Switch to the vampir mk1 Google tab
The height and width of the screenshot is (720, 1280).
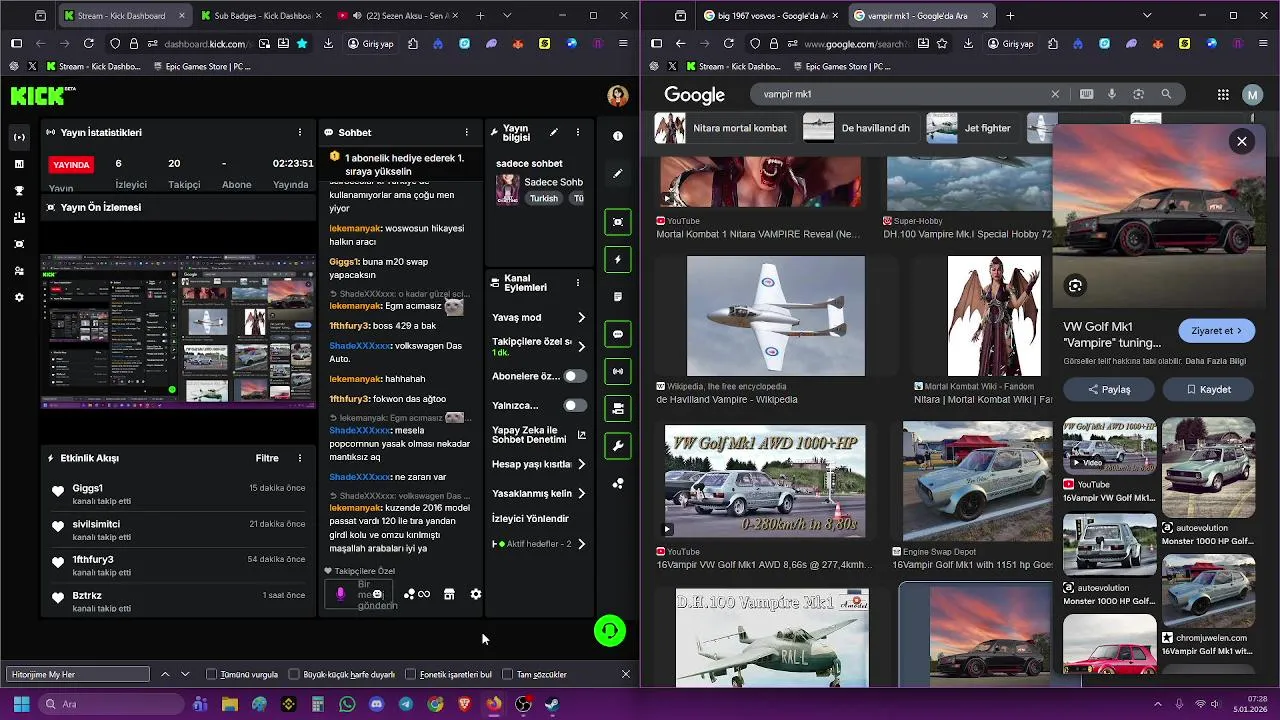921,16
